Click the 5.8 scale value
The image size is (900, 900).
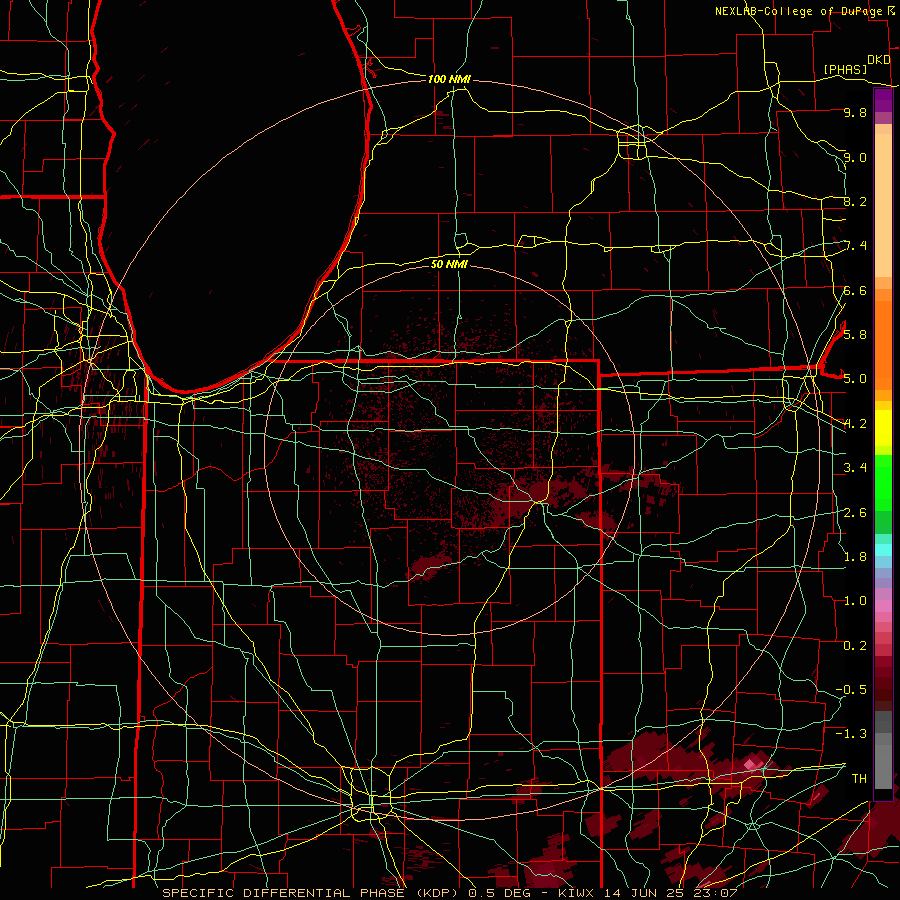pos(855,334)
